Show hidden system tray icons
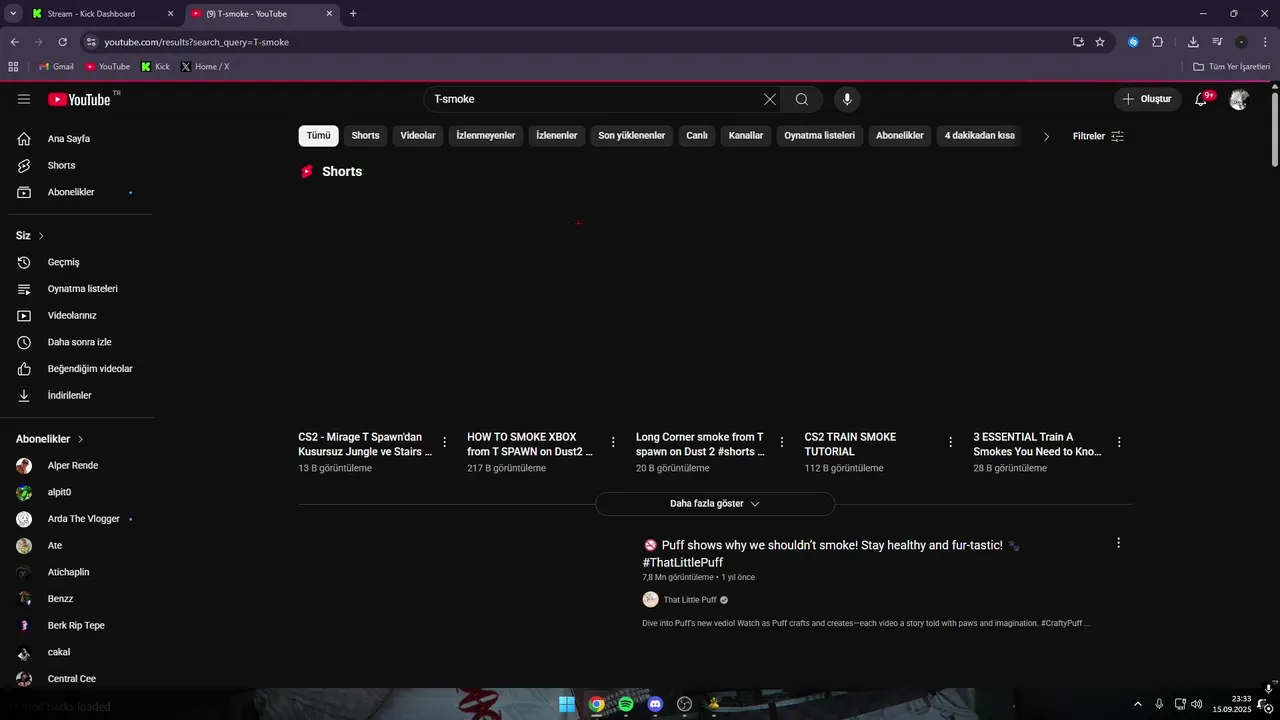Viewport: 1280px width, 720px height. 1138,704
